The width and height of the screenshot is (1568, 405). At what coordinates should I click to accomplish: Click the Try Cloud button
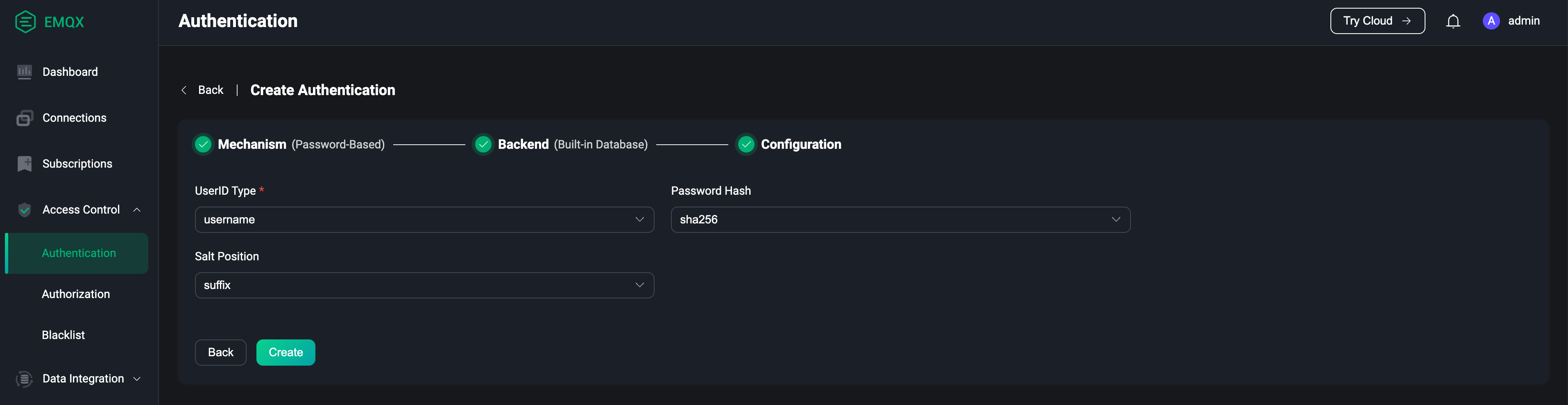pos(1377,21)
